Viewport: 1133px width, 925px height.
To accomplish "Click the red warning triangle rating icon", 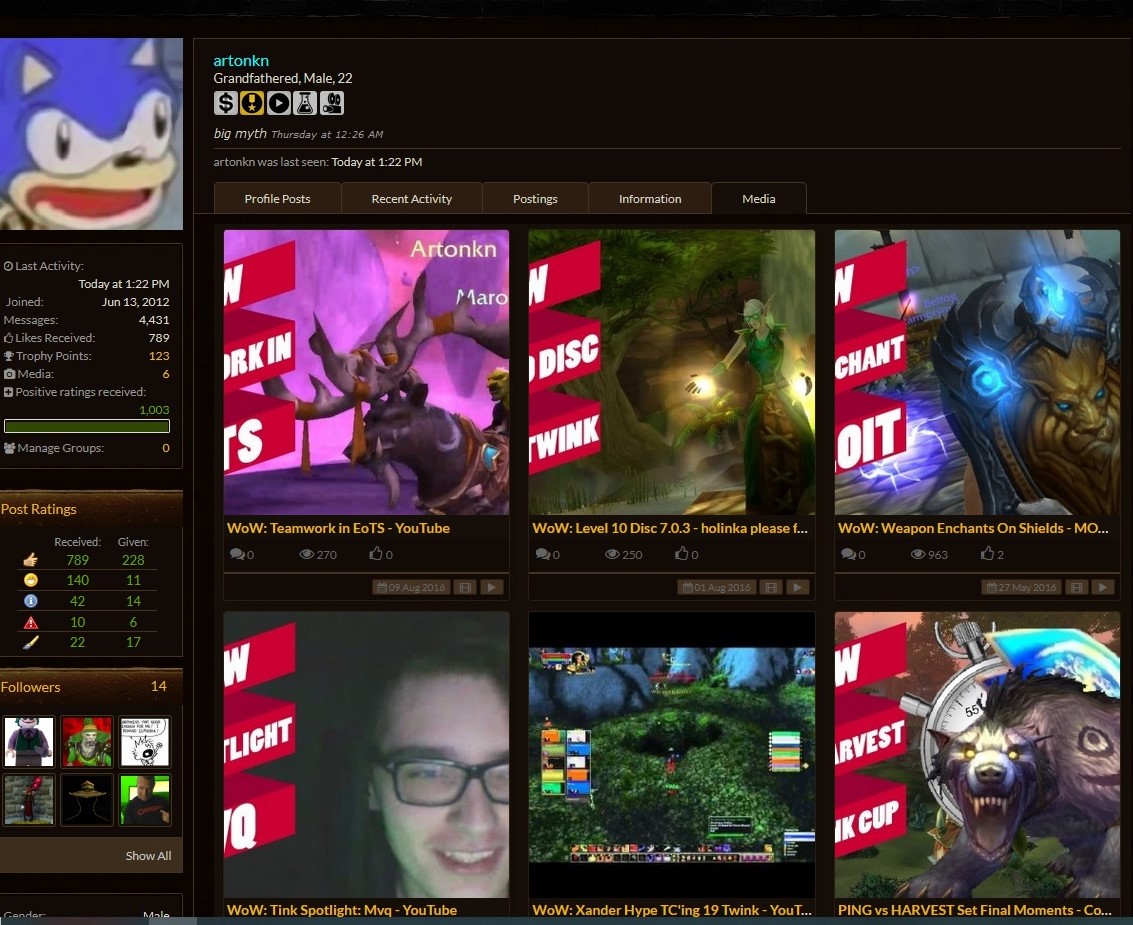I will pos(30,622).
